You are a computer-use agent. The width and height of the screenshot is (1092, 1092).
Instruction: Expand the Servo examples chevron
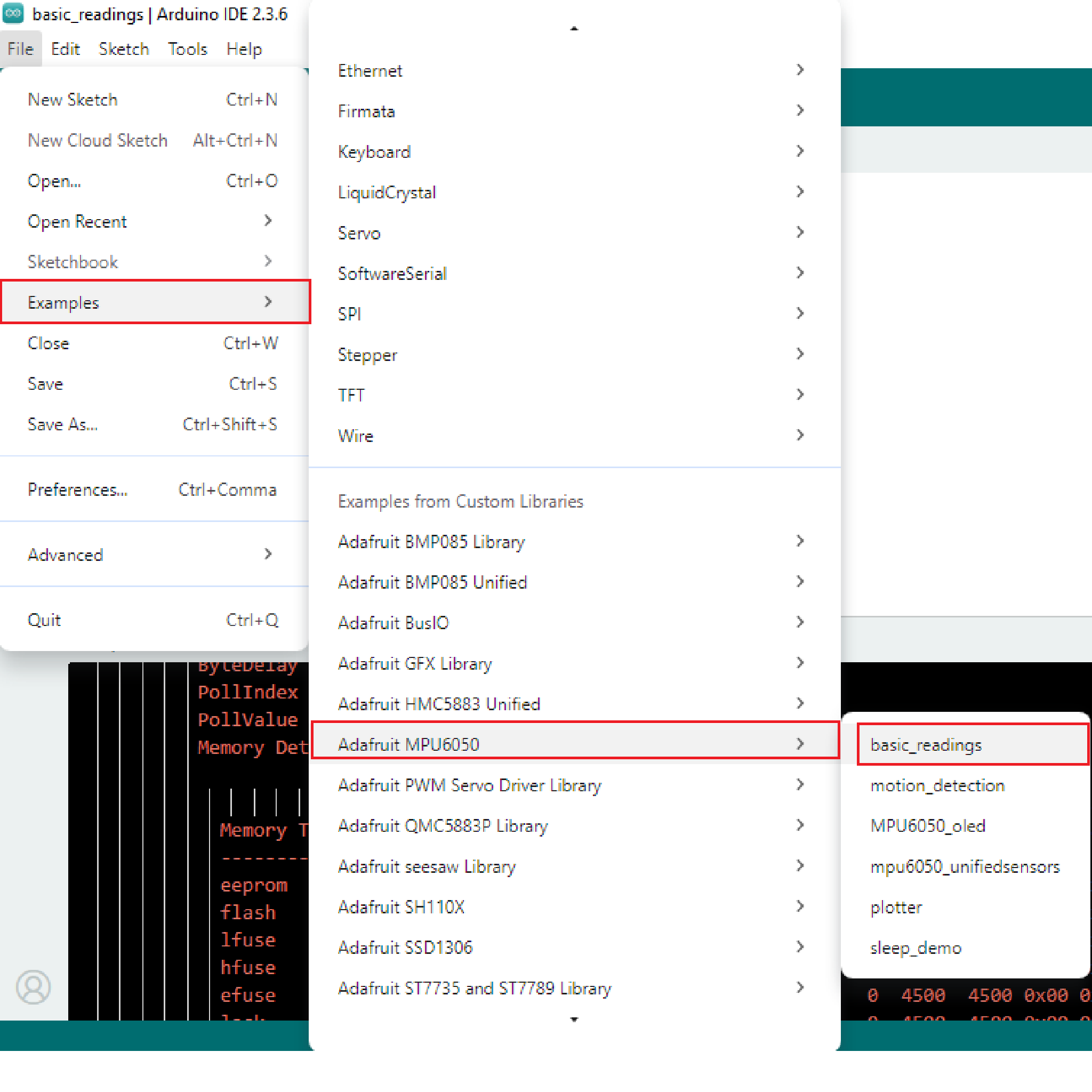point(800,232)
